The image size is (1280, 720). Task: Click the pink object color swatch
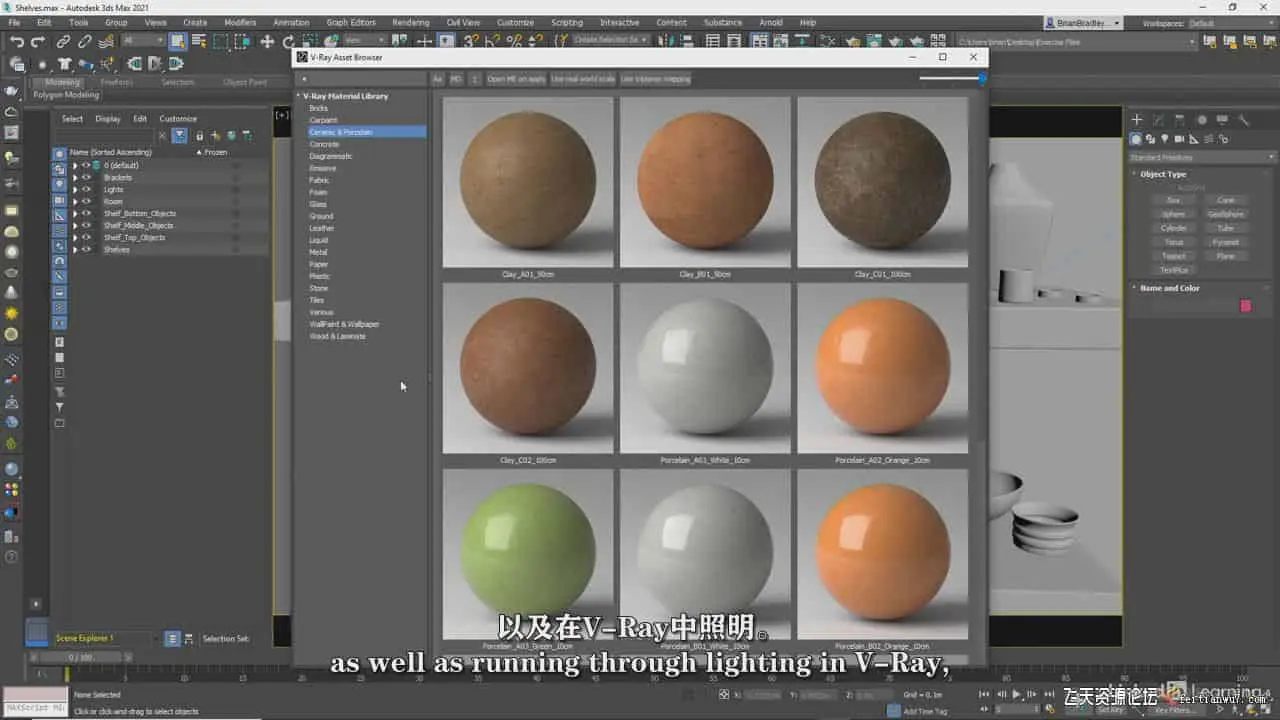1245,306
